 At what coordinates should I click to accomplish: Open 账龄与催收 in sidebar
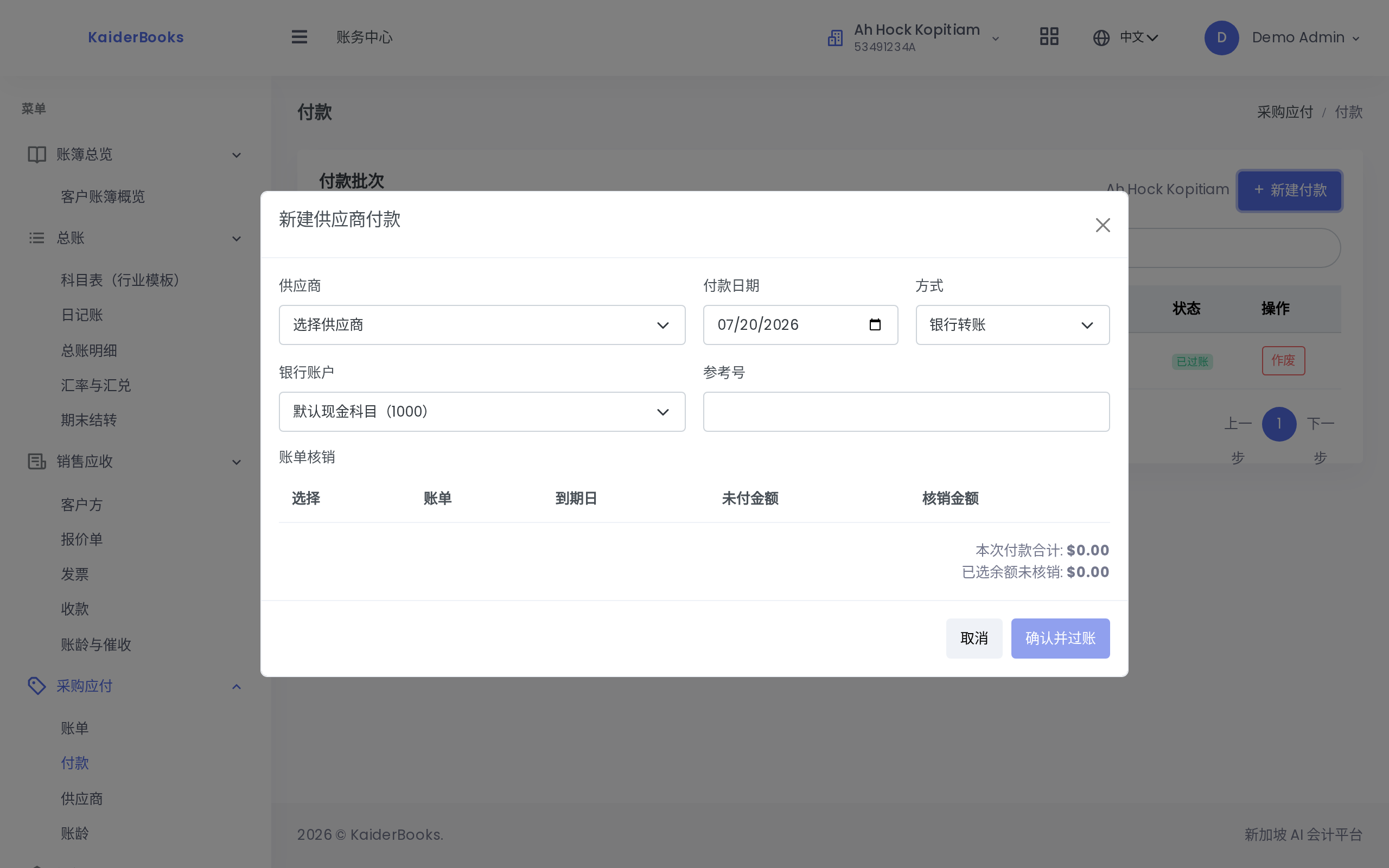[x=96, y=644]
